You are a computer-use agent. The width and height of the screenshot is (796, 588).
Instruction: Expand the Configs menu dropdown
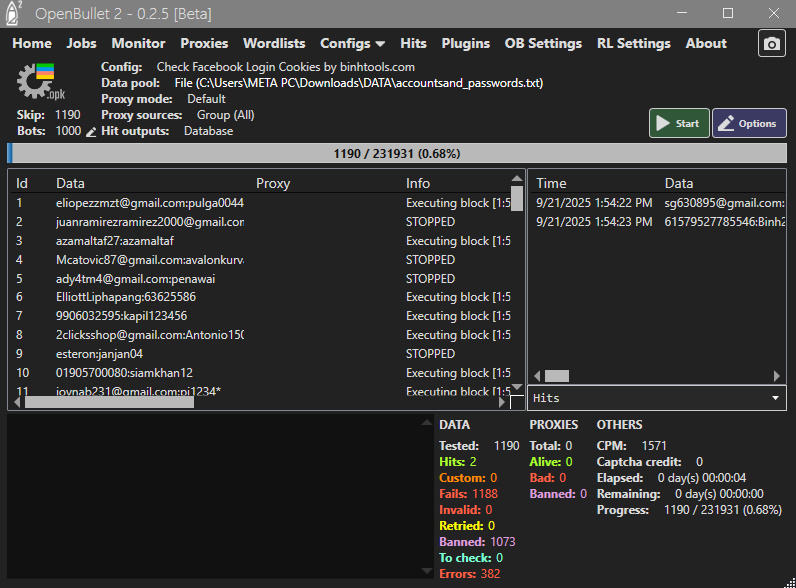pos(352,44)
